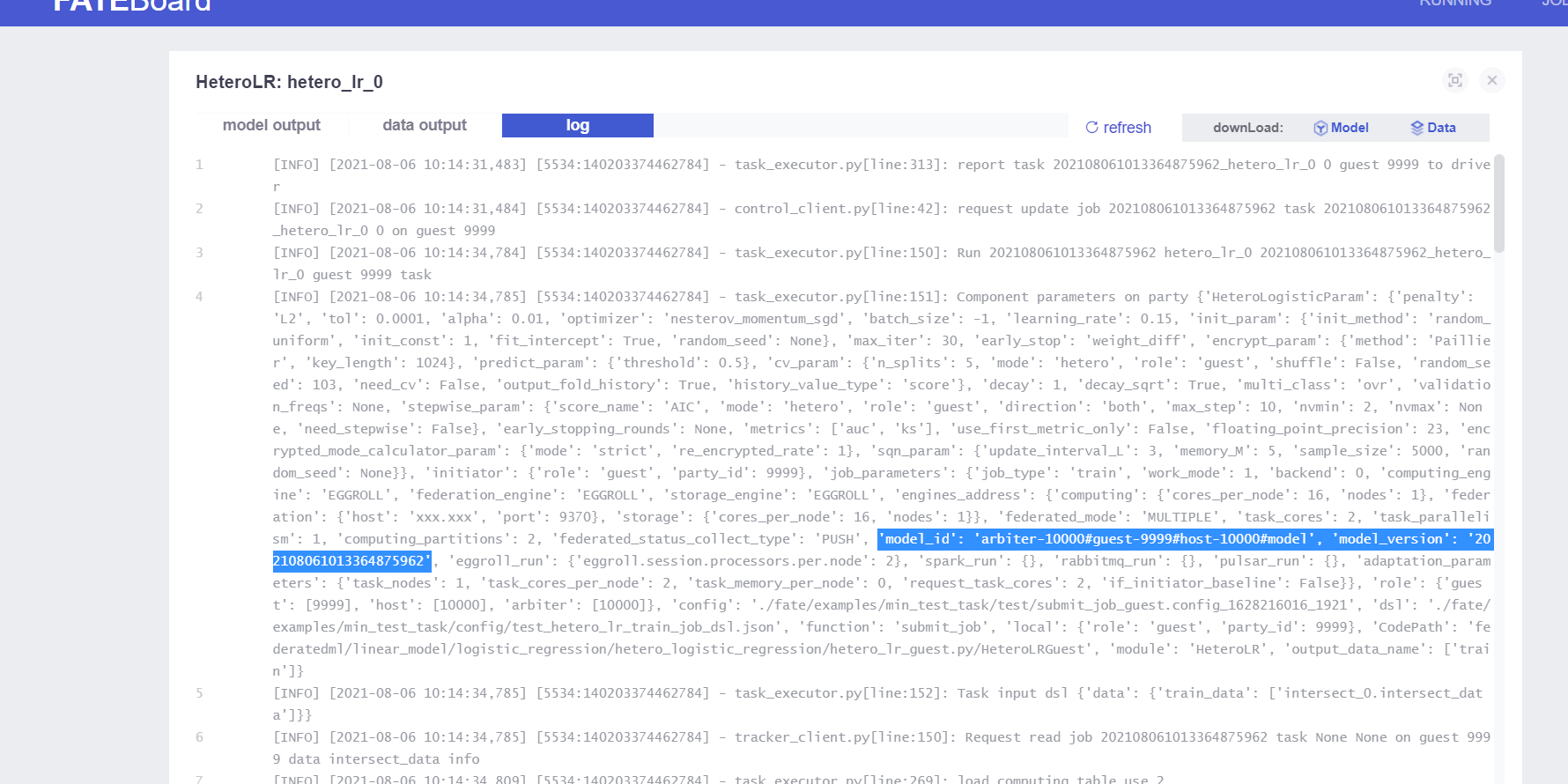Click the log scrollbar thumb
This screenshot has height=784, width=1568.
(x=1499, y=203)
